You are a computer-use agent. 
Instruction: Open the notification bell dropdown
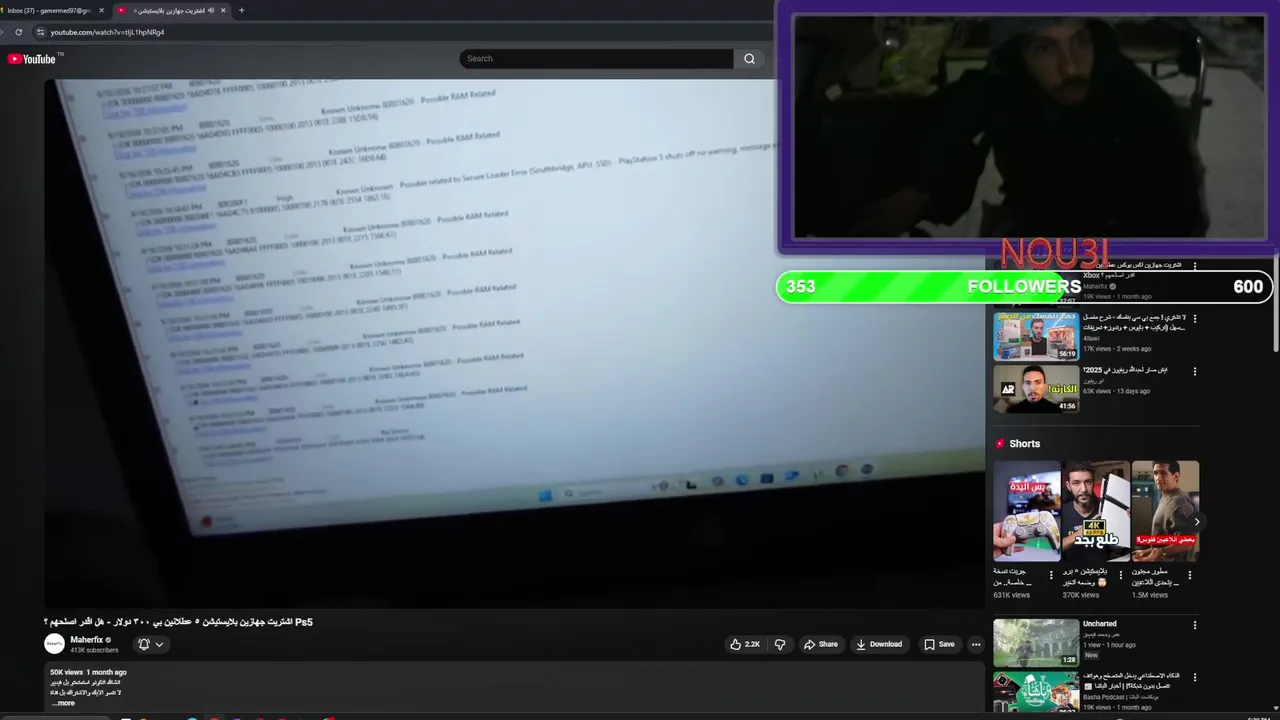click(x=150, y=644)
